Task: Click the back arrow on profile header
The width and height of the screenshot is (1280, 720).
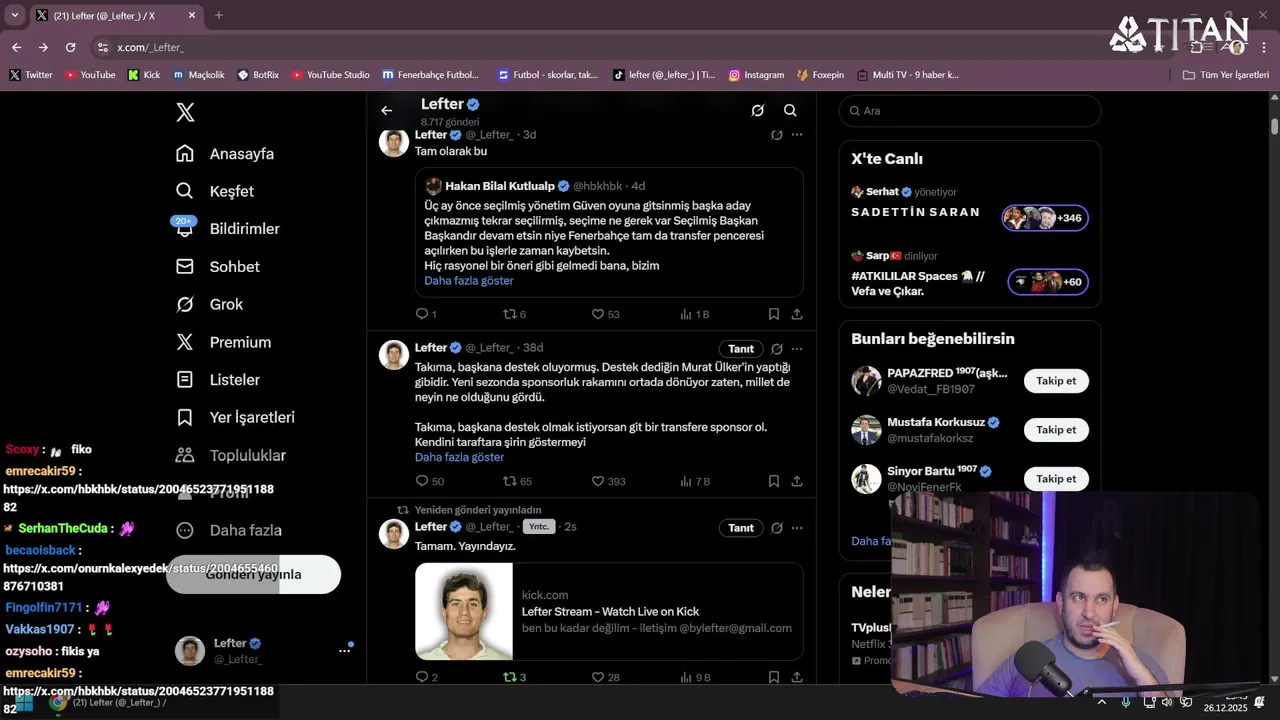Action: coord(387,110)
